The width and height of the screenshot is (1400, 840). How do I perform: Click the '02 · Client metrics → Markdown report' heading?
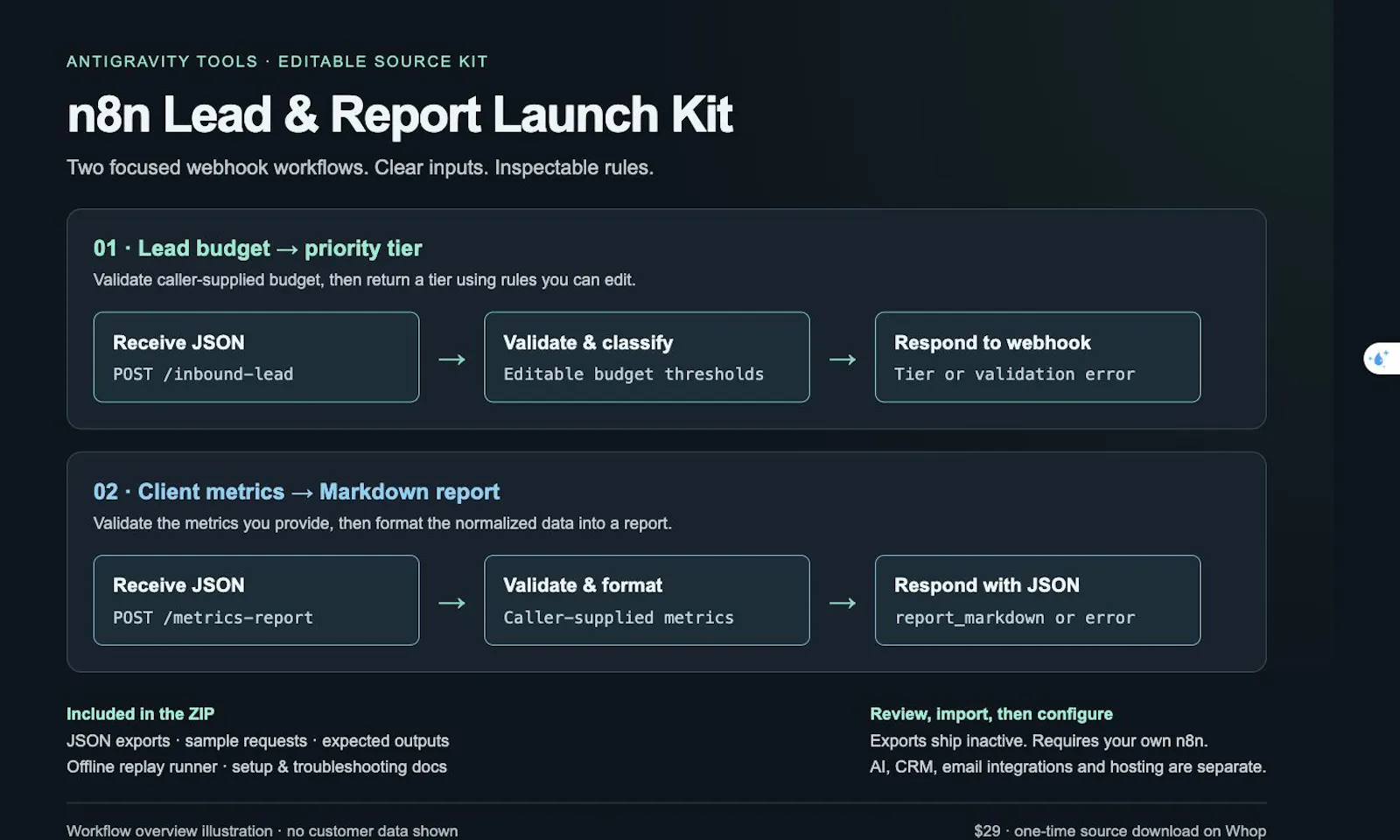(297, 492)
